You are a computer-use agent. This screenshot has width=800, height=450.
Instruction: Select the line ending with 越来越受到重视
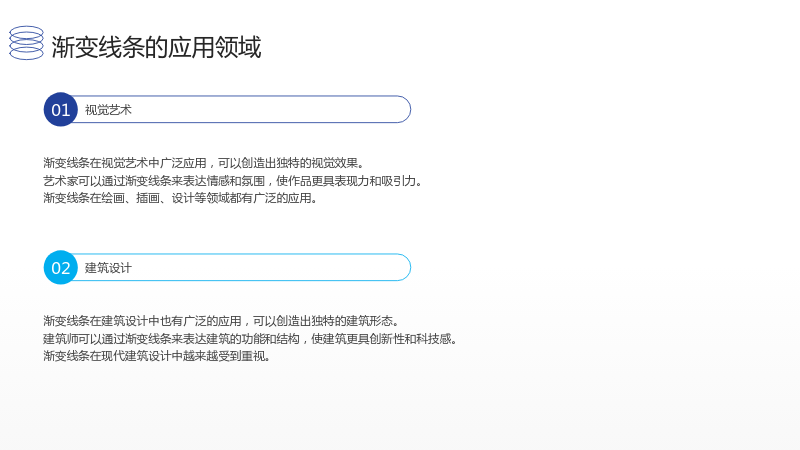point(157,356)
